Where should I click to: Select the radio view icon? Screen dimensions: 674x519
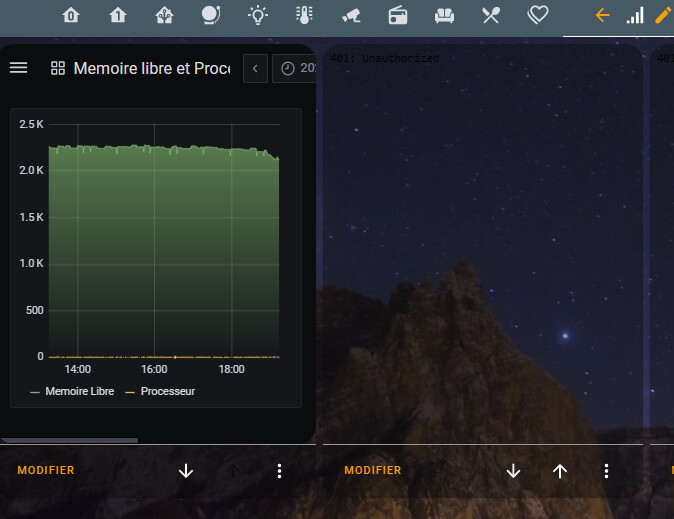click(x=398, y=15)
